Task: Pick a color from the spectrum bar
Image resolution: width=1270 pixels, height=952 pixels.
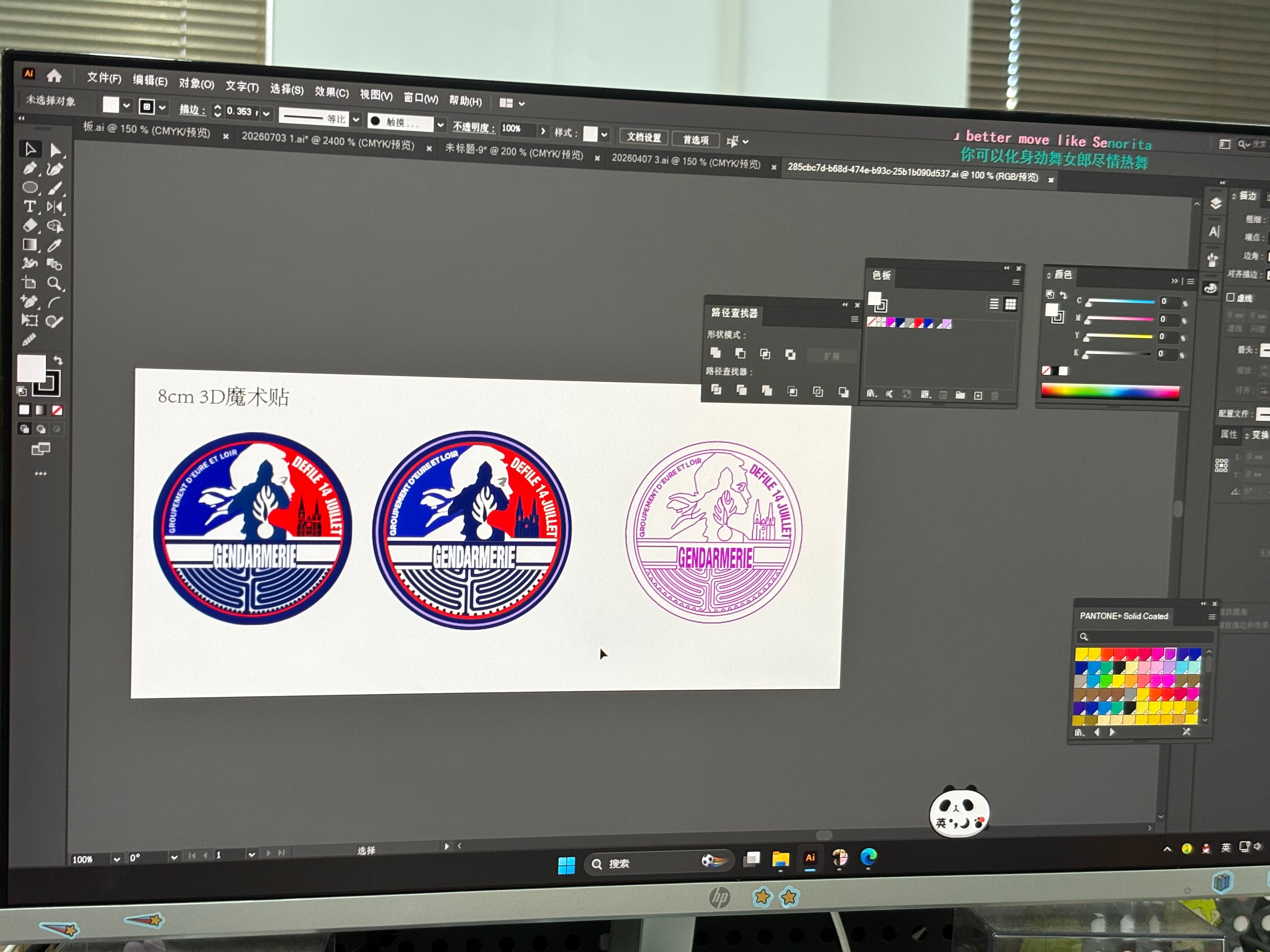Action: click(1110, 392)
